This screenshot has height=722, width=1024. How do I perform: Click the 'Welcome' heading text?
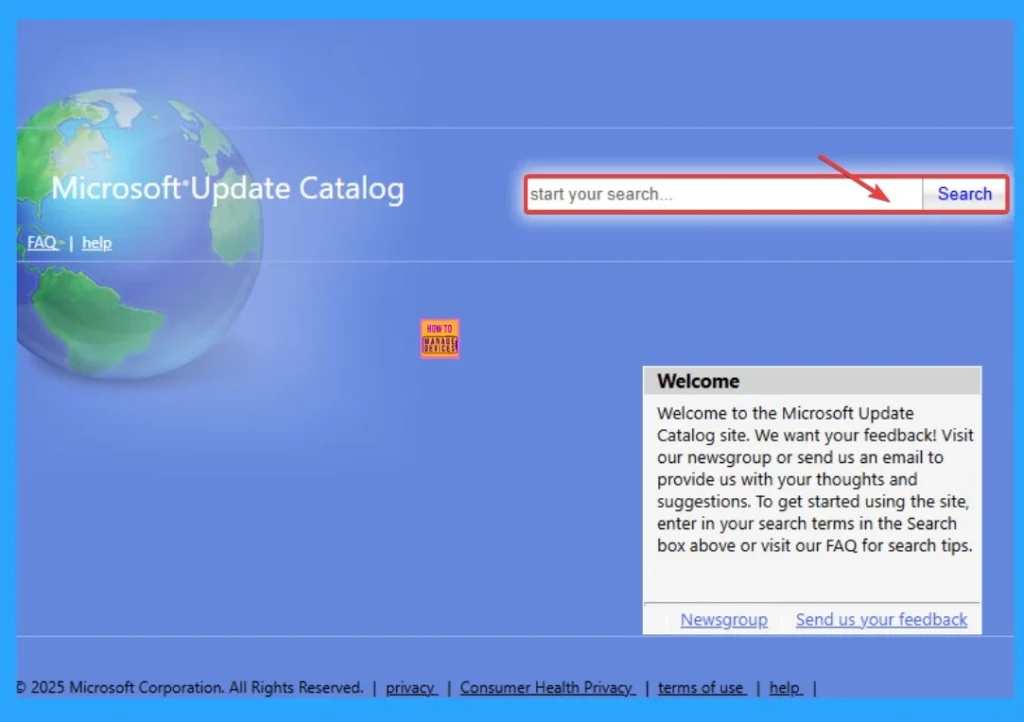pos(698,381)
